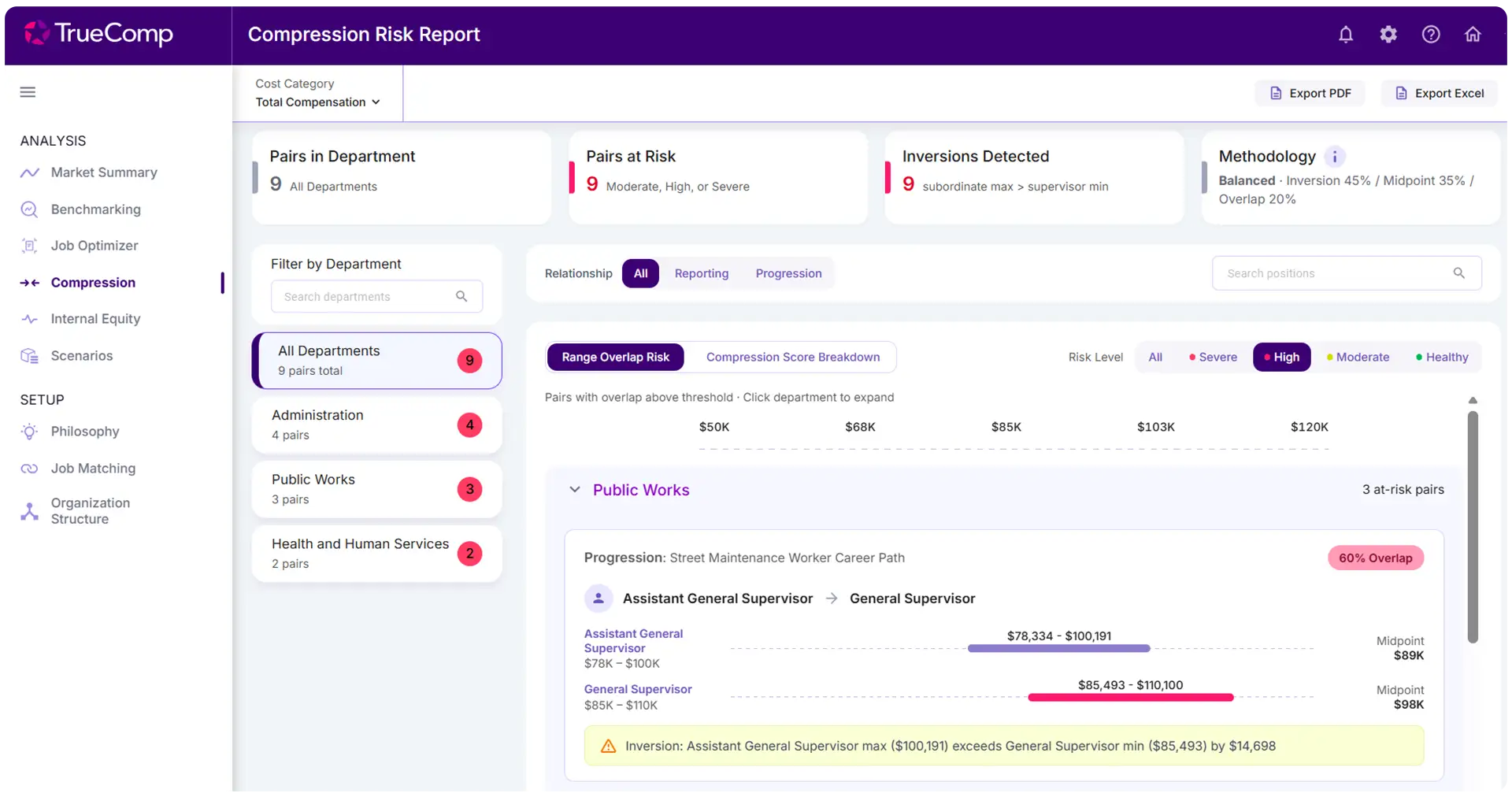Screen dimensions: 1512x797
Task: Go to home via house icon
Action: [1472, 35]
